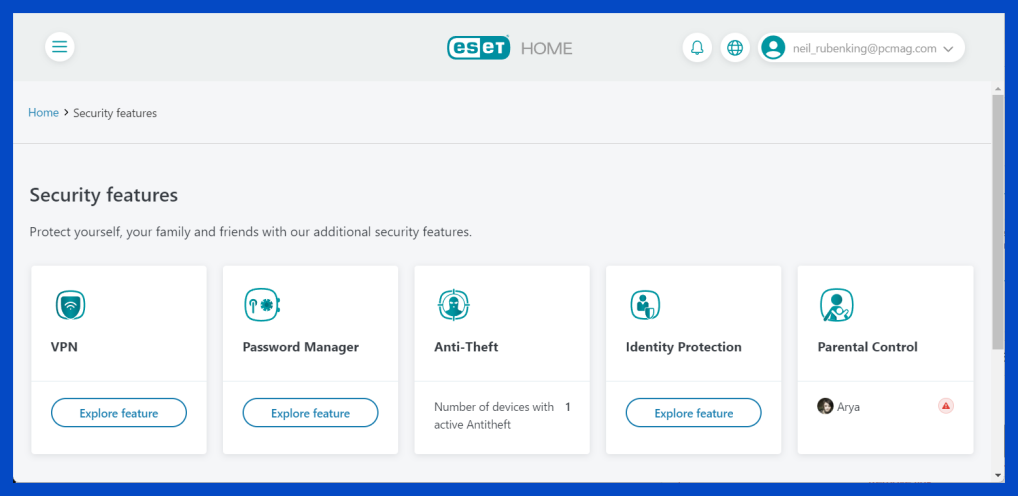Click the Security features page heading
The width and height of the screenshot is (1018, 496).
(104, 195)
